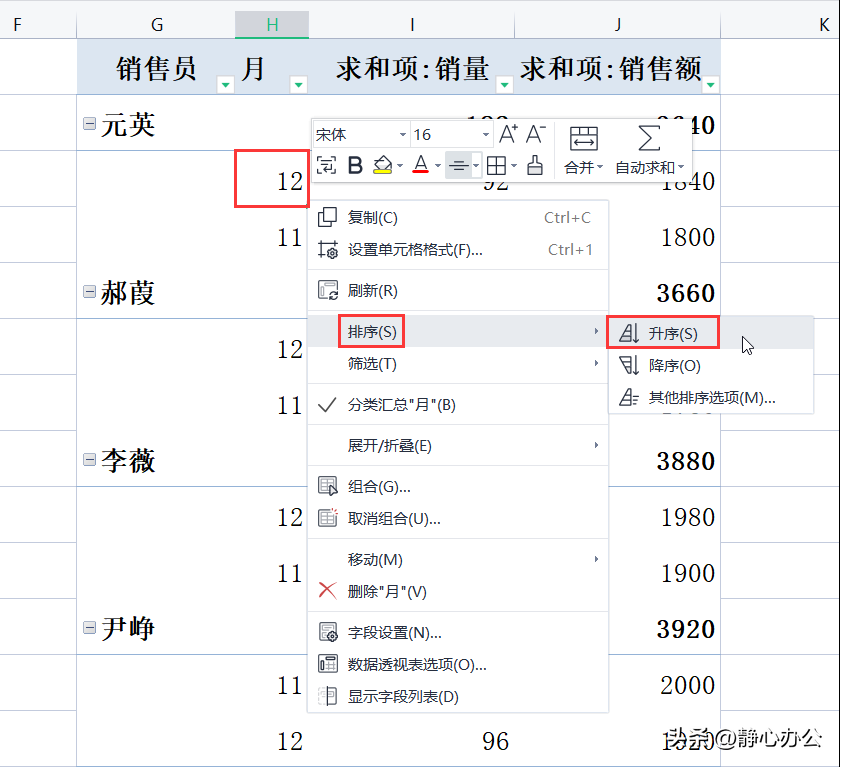Choose 显示字段列表(D) menu entry
Image resolution: width=841 pixels, height=767 pixels.
[x=458, y=697]
